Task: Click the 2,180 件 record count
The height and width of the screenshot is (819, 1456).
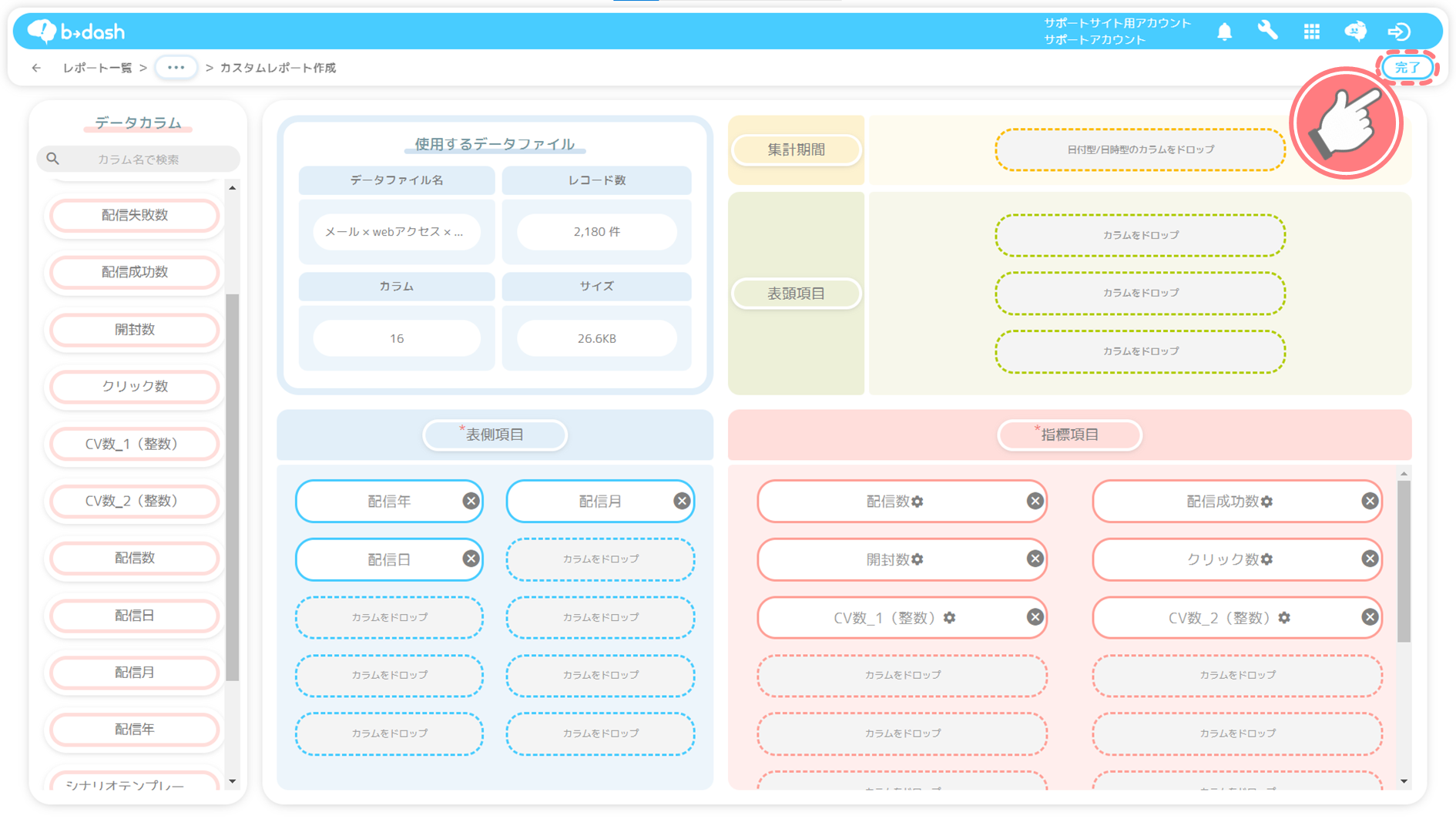Action: tap(596, 231)
